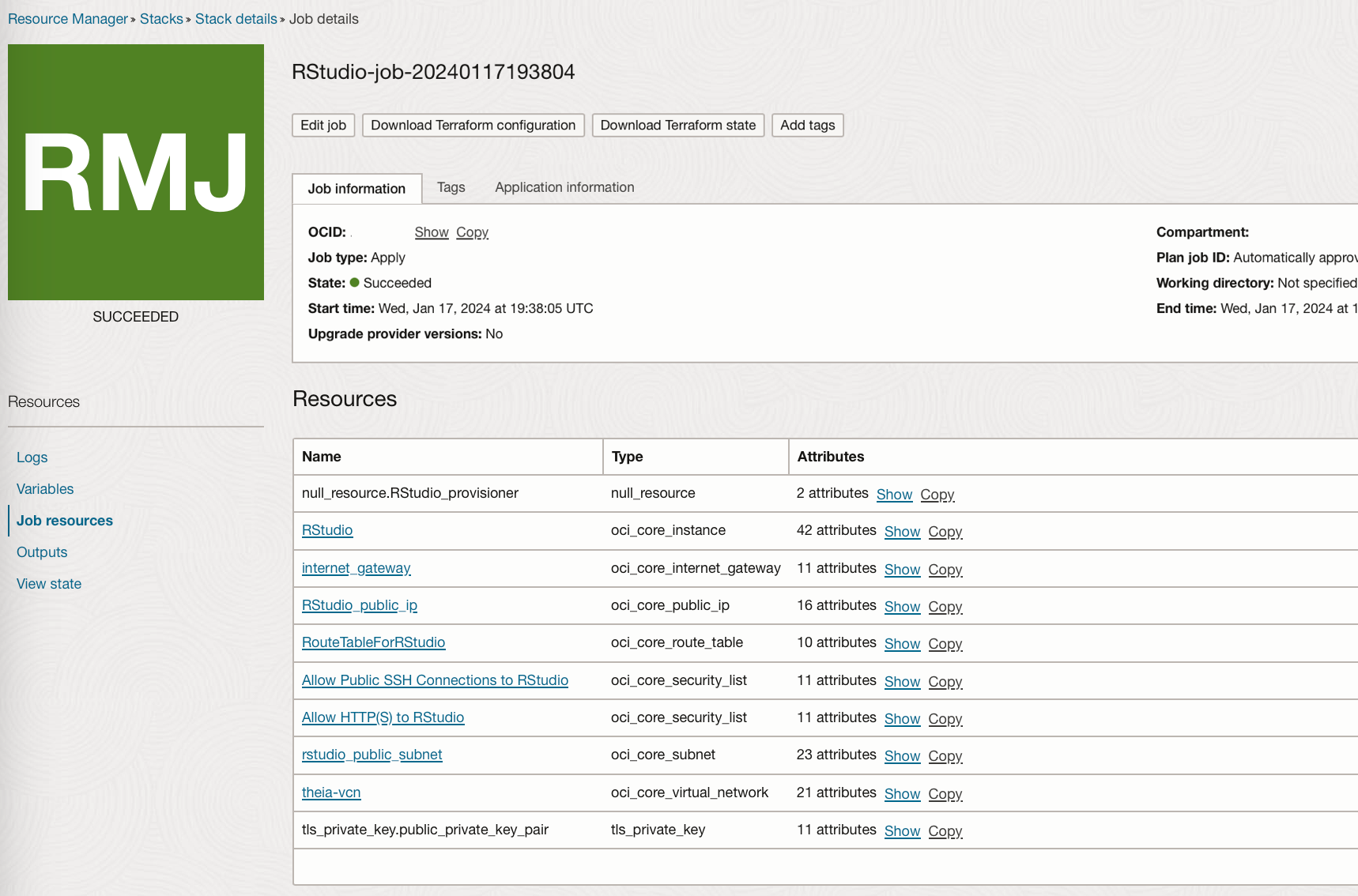
Task: Select Job resources in sidebar
Action: (65, 521)
